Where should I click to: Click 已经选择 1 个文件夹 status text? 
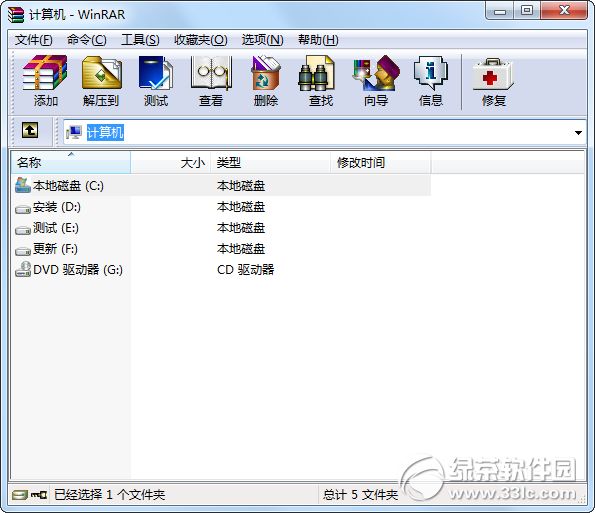(x=109, y=494)
